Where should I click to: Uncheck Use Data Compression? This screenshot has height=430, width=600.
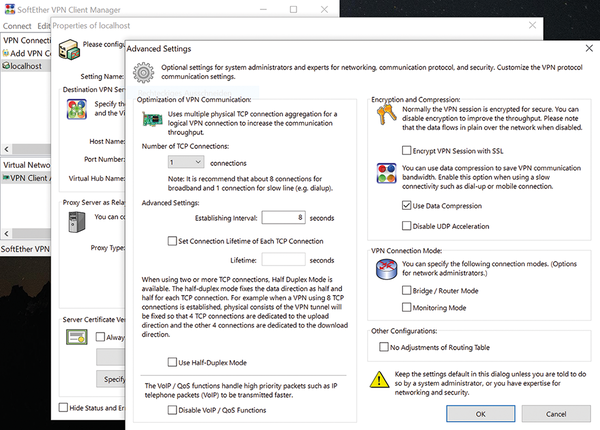click(407, 205)
